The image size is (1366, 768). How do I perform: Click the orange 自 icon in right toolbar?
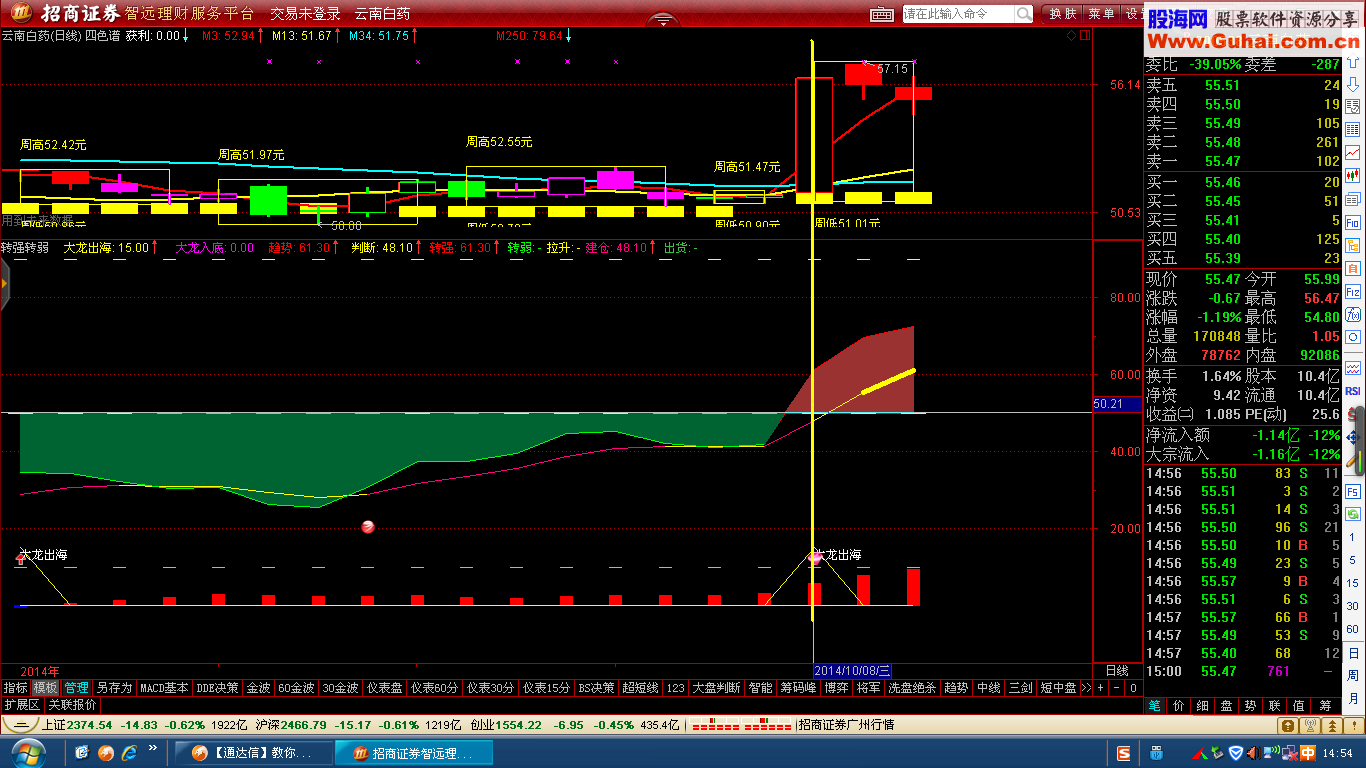[1352, 267]
